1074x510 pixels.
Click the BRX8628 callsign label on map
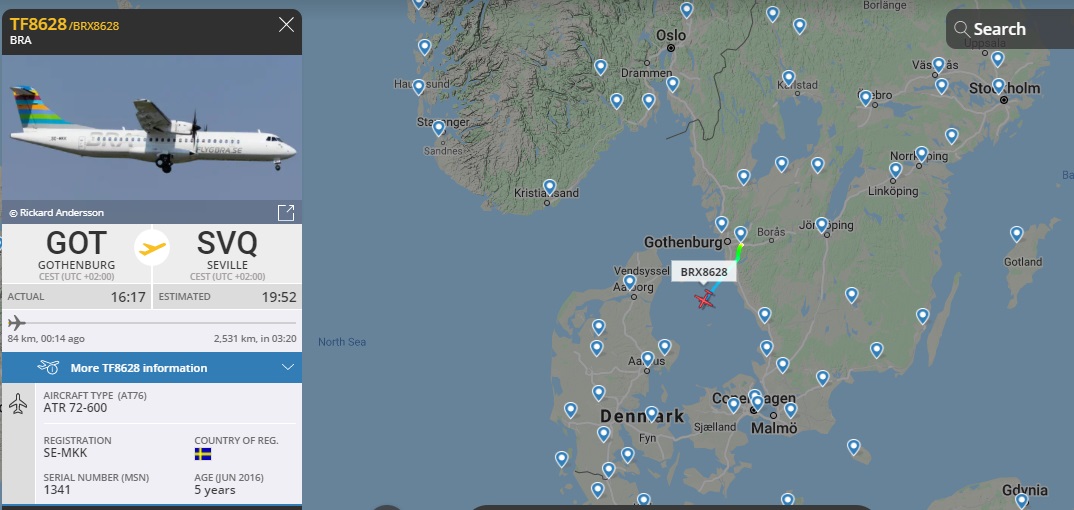704,271
